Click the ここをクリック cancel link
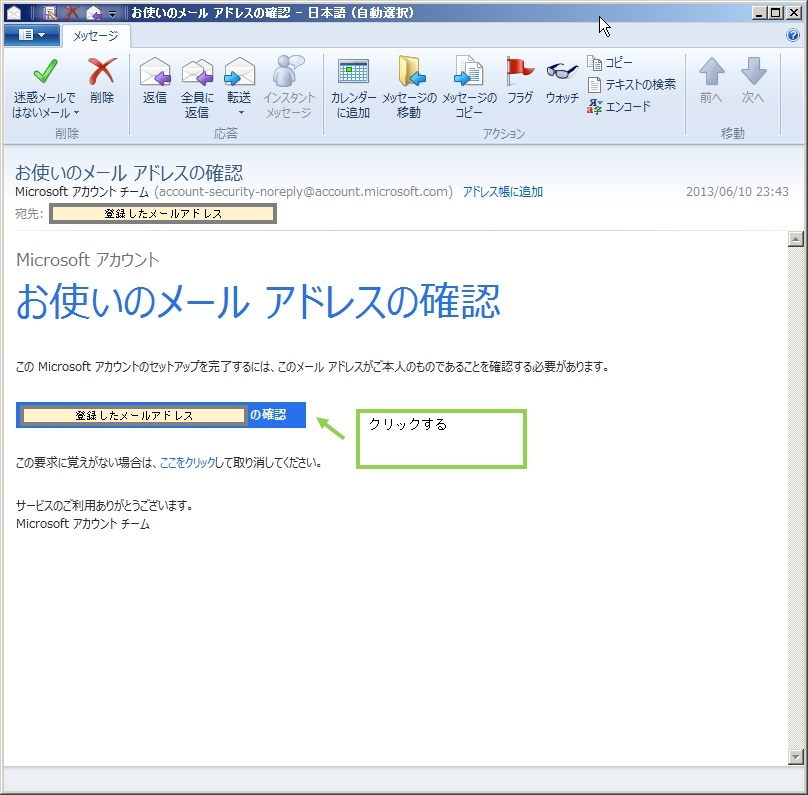This screenshot has height=795, width=808. (187, 462)
